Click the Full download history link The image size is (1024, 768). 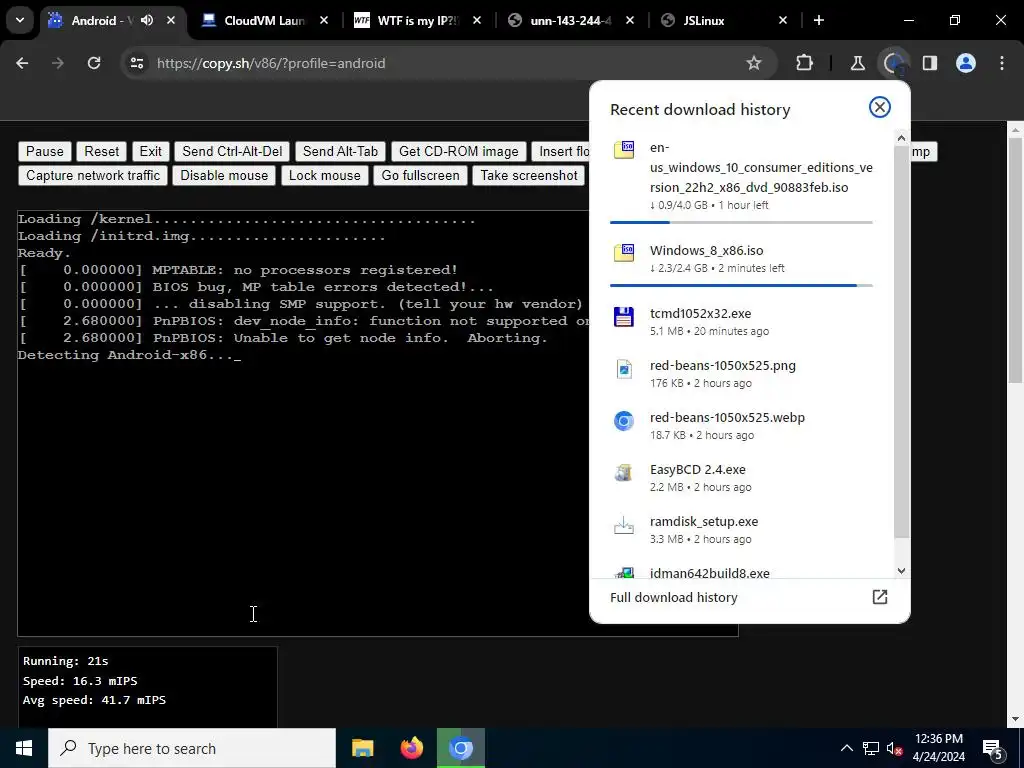point(673,598)
